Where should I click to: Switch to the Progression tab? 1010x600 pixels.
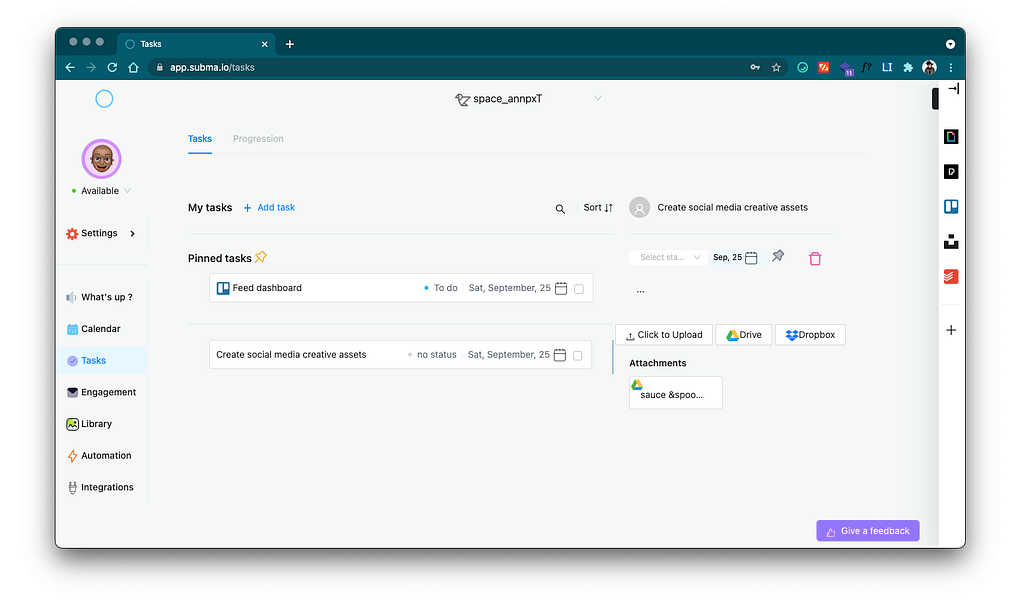[x=258, y=139]
